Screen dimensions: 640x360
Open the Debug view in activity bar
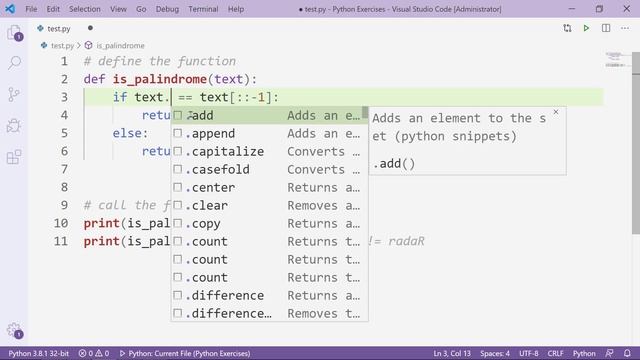[x=14, y=126]
